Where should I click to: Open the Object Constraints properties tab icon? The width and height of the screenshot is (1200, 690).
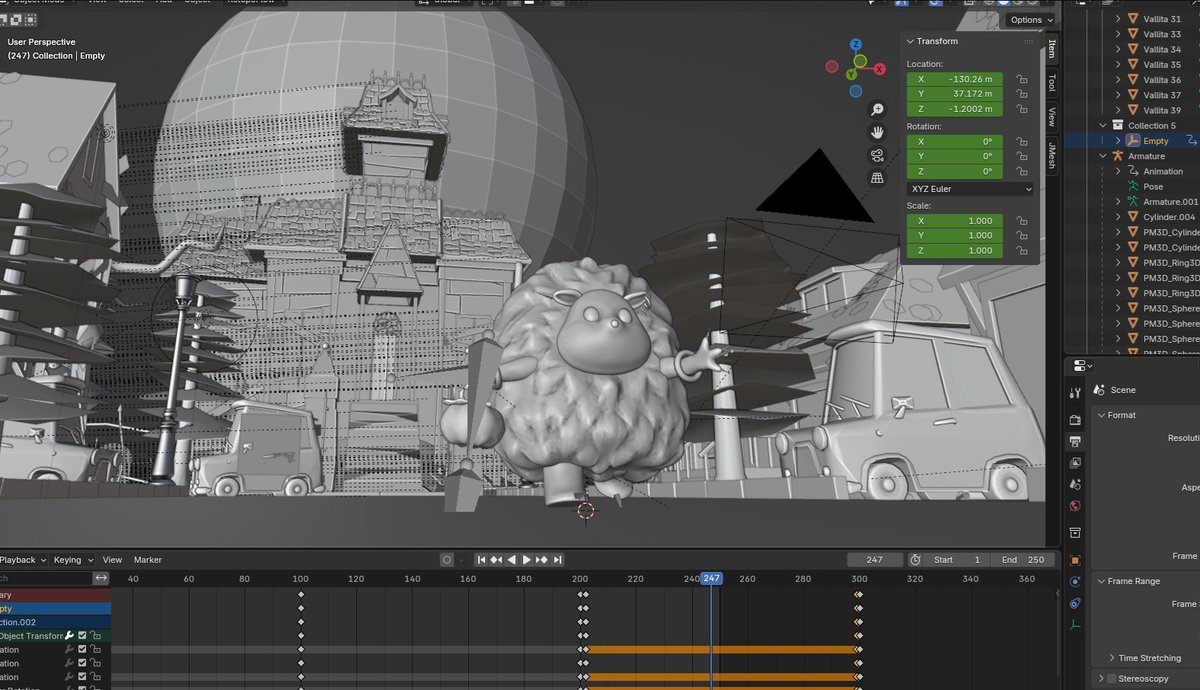(x=1075, y=604)
